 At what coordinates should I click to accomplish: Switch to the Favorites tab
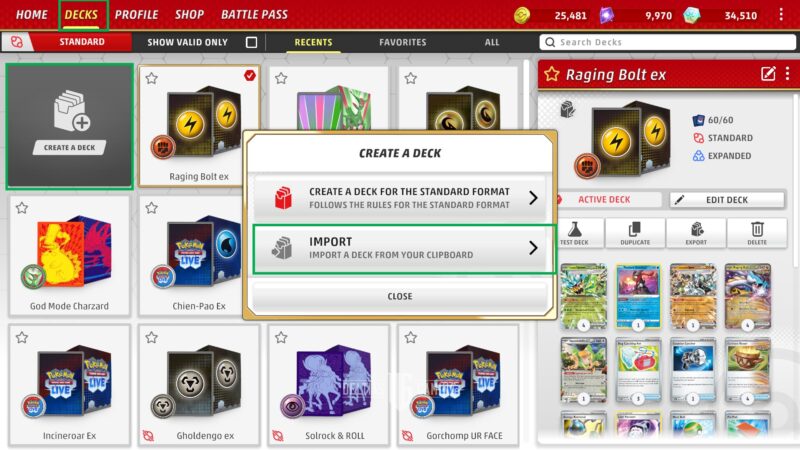click(x=403, y=42)
